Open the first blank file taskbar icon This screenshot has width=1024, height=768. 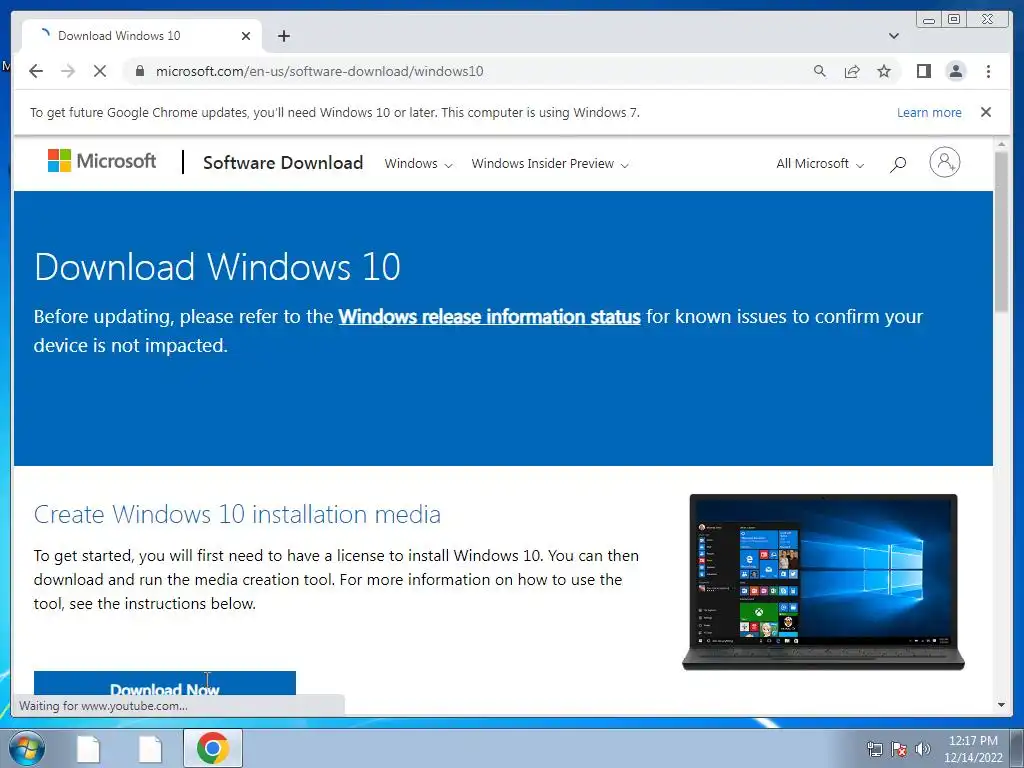point(88,748)
